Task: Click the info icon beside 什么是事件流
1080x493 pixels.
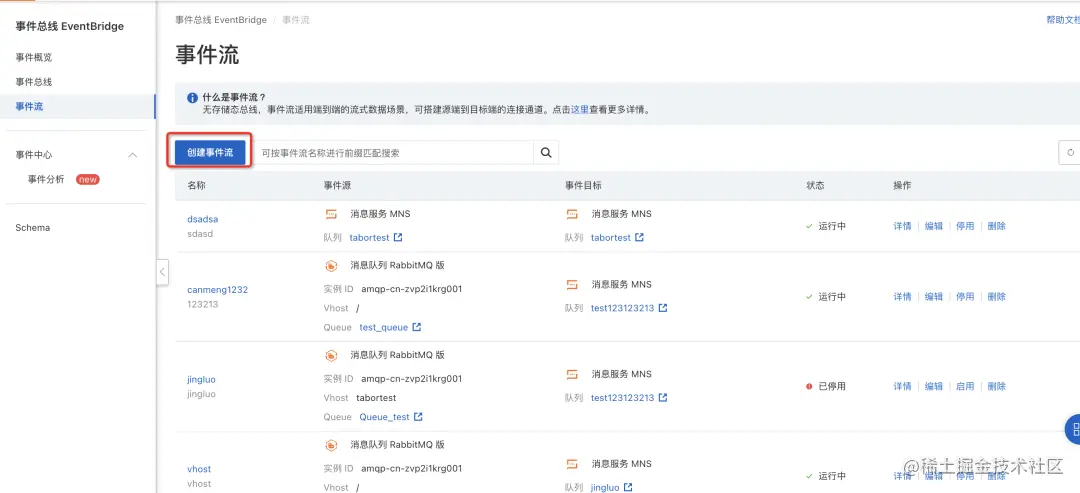Action: pyautogui.click(x=193, y=98)
